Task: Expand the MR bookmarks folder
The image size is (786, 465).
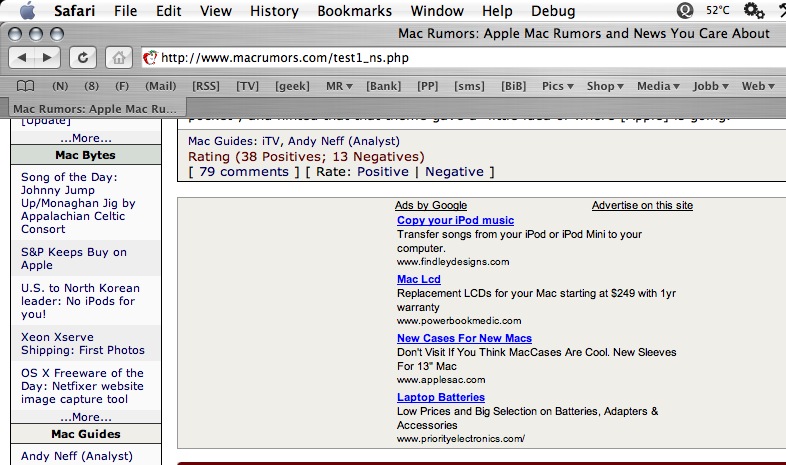Action: 339,86
